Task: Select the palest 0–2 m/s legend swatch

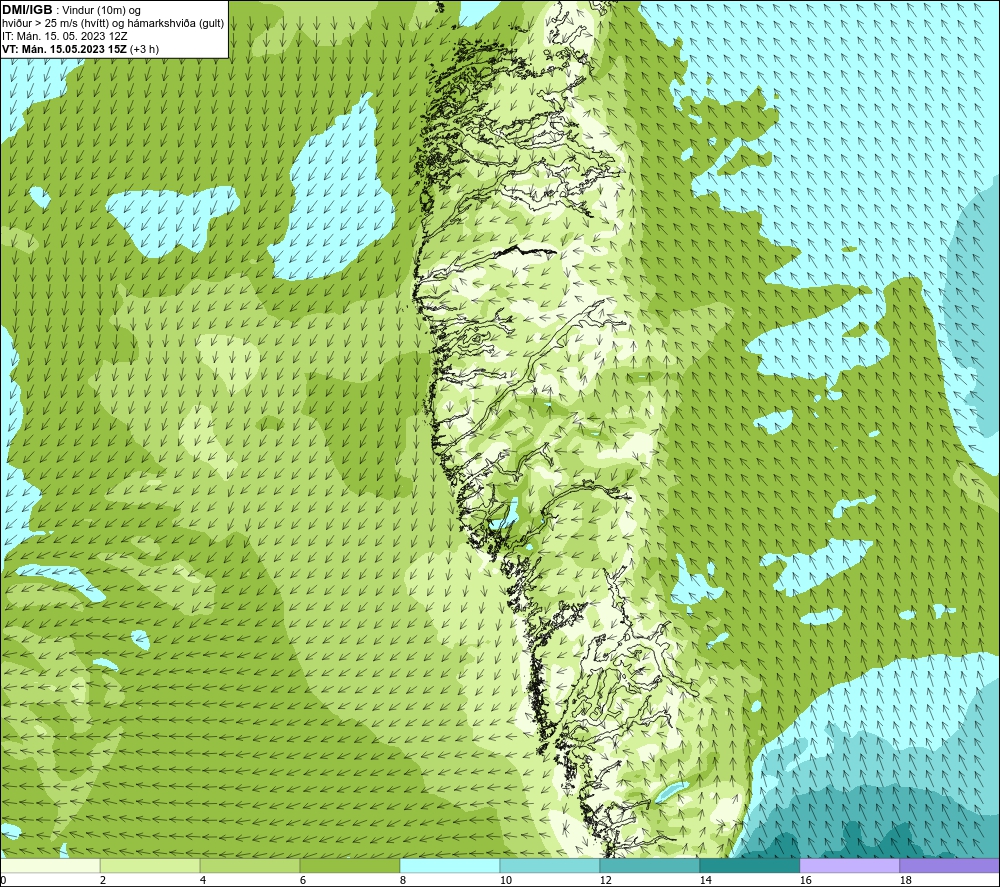Action: [x=50, y=865]
